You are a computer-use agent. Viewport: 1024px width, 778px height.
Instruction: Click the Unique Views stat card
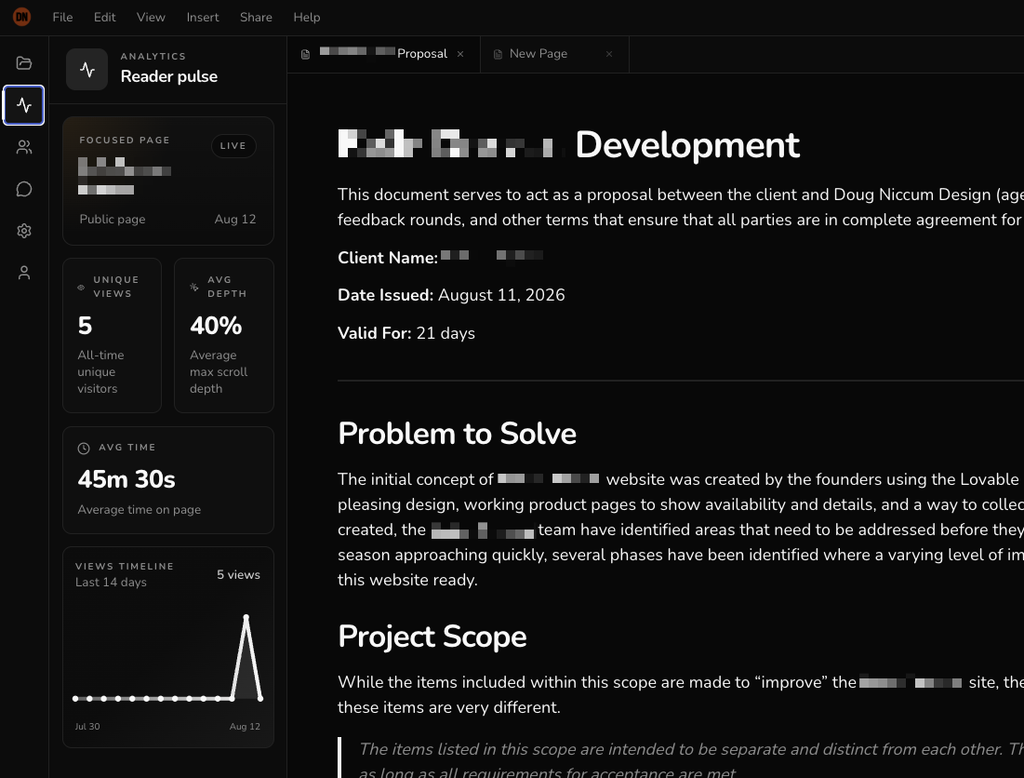[112, 335]
